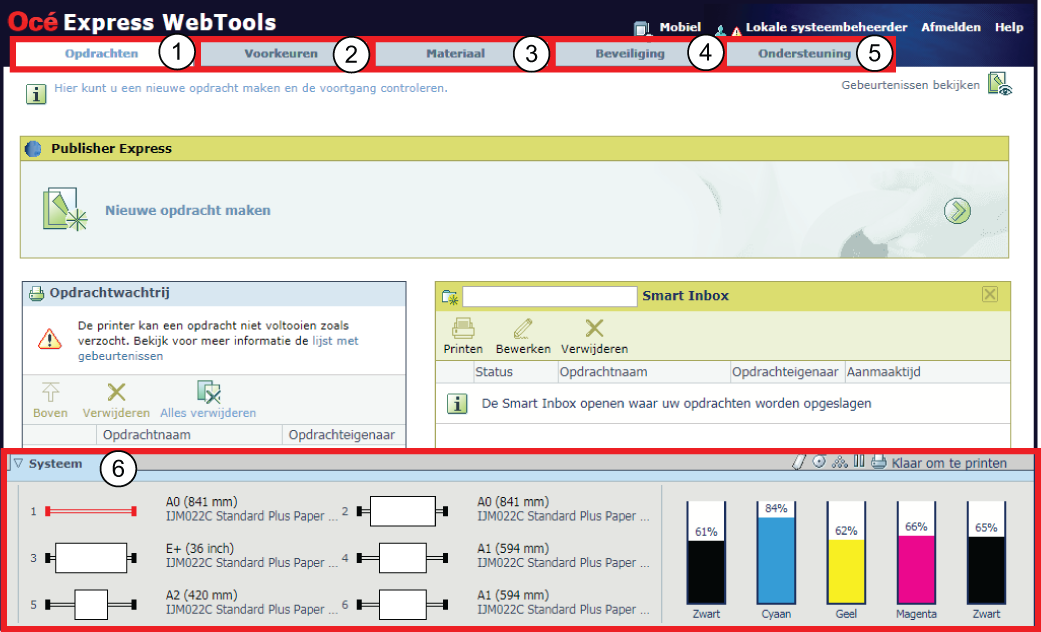Switch to the Voorkeuren tab

(x=281, y=54)
